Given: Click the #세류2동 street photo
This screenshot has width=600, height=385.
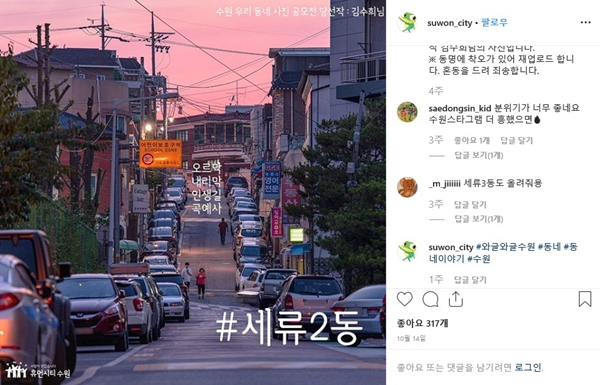Looking at the screenshot, I should point(193,192).
